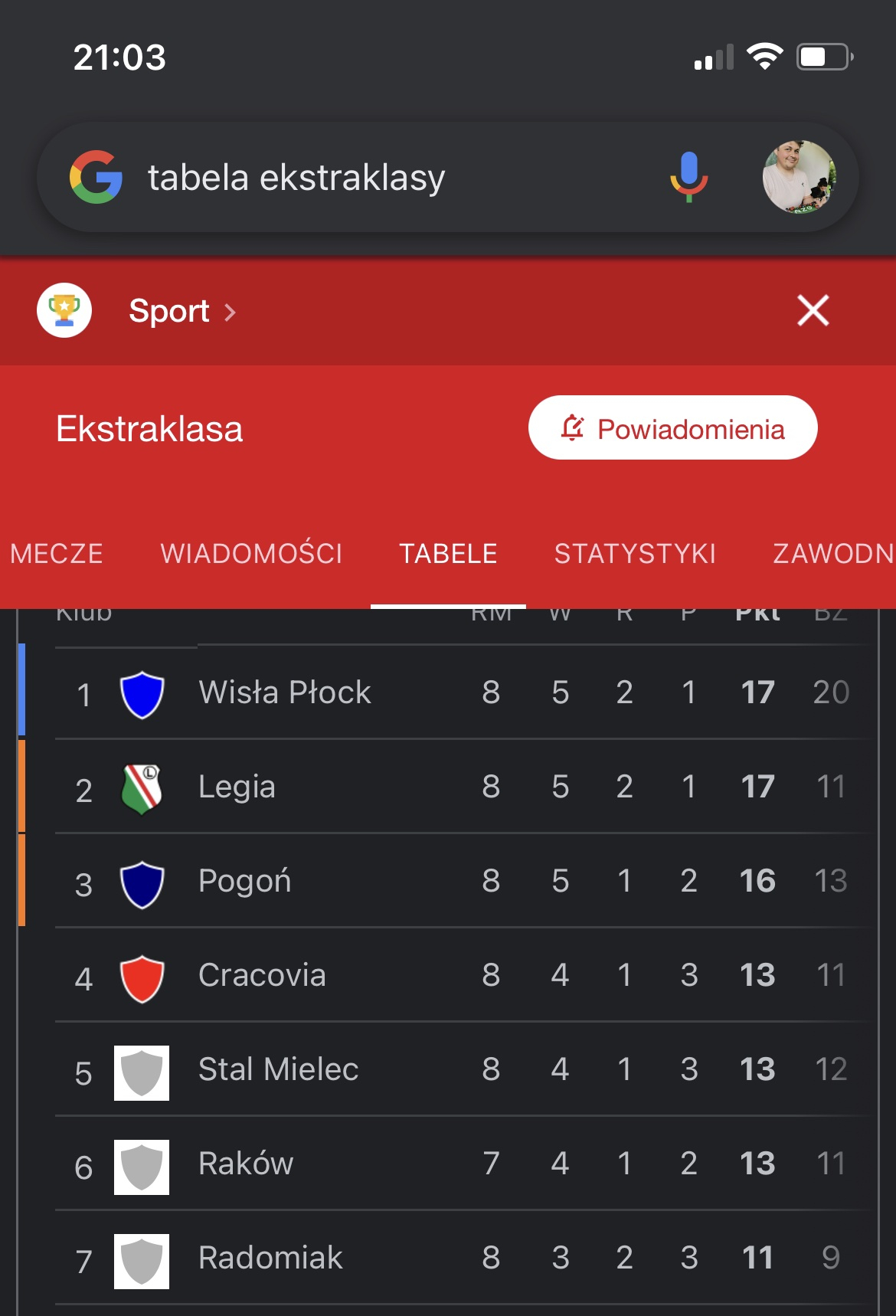Viewport: 896px width, 1316px height.
Task: Tap the Sport trophy icon
Action: pos(64,310)
